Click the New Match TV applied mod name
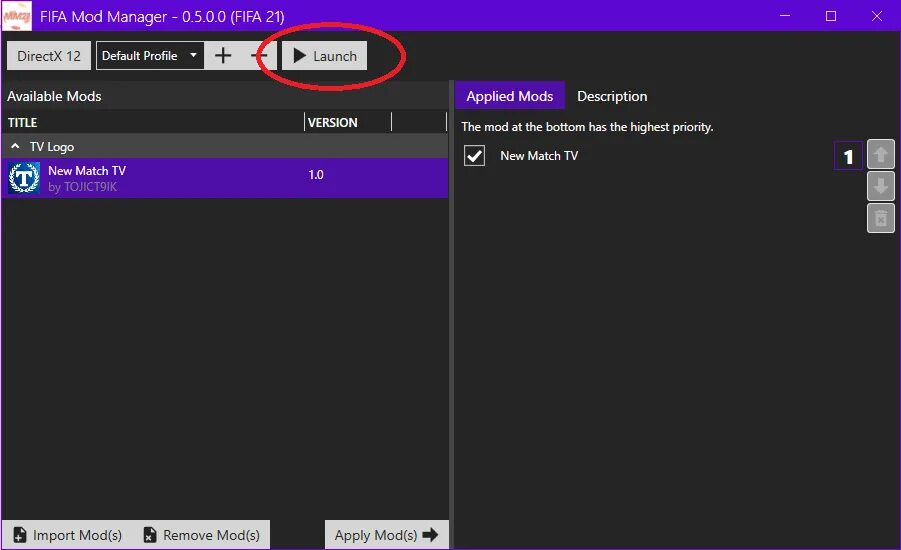The width and height of the screenshot is (901, 550). [x=539, y=156]
